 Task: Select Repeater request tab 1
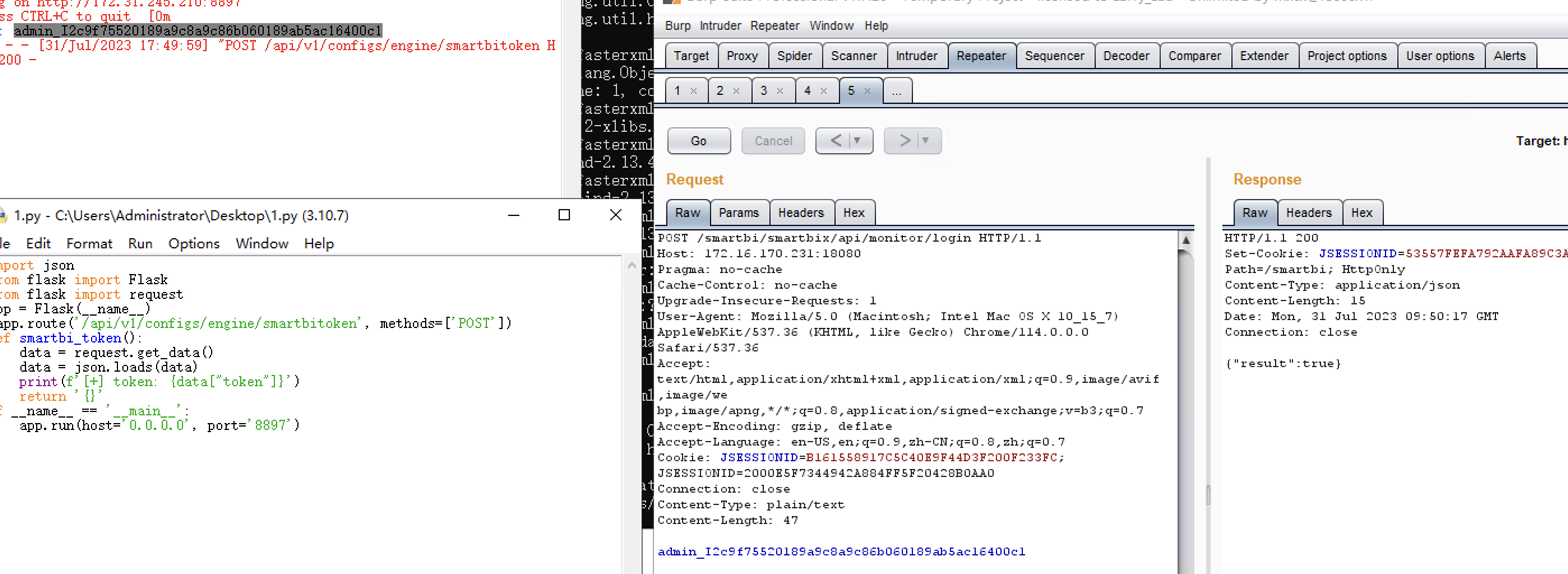(677, 91)
